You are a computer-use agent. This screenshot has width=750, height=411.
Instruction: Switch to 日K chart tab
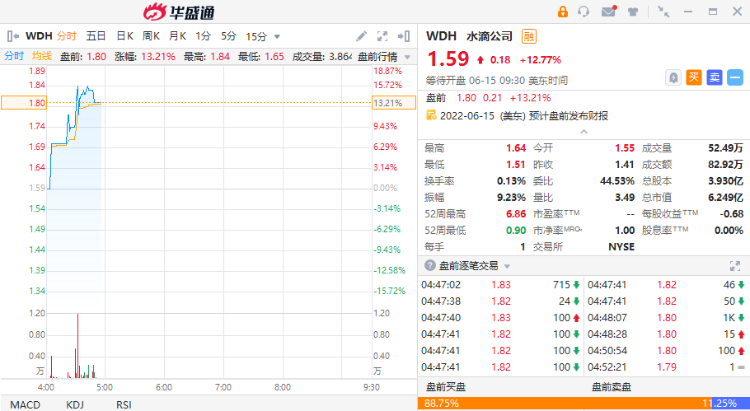pyautogui.click(x=125, y=36)
